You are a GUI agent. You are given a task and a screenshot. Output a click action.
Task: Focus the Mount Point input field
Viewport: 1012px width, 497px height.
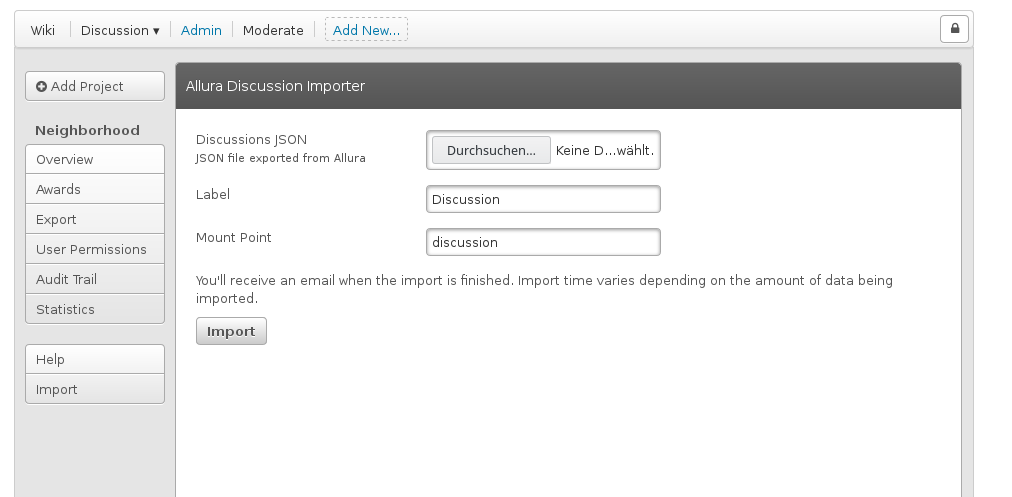point(543,242)
